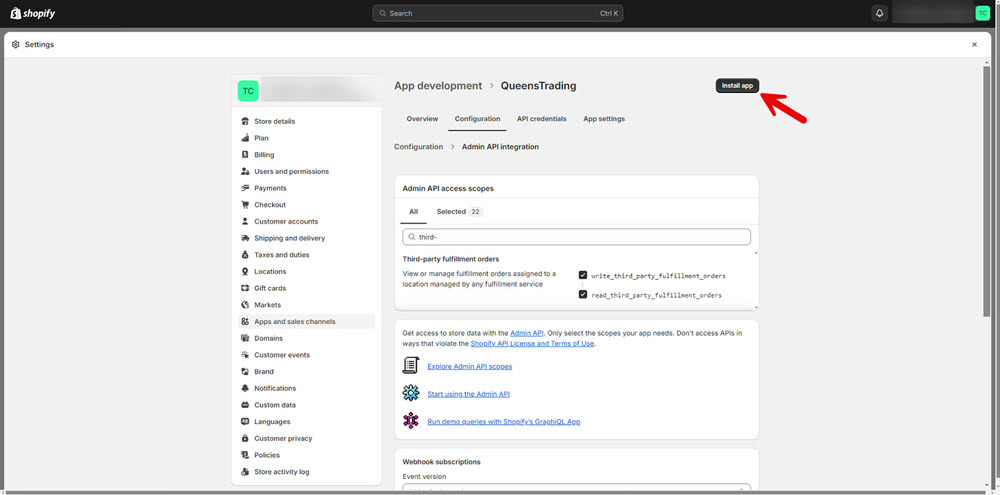Click the Customer accounts icon

(x=245, y=221)
